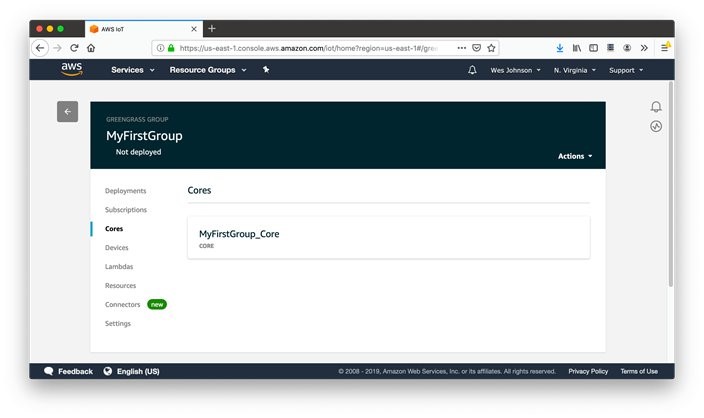Viewport: 704px width, 418px height.
Task: Select the Deployments sidebar item
Action: coord(126,191)
